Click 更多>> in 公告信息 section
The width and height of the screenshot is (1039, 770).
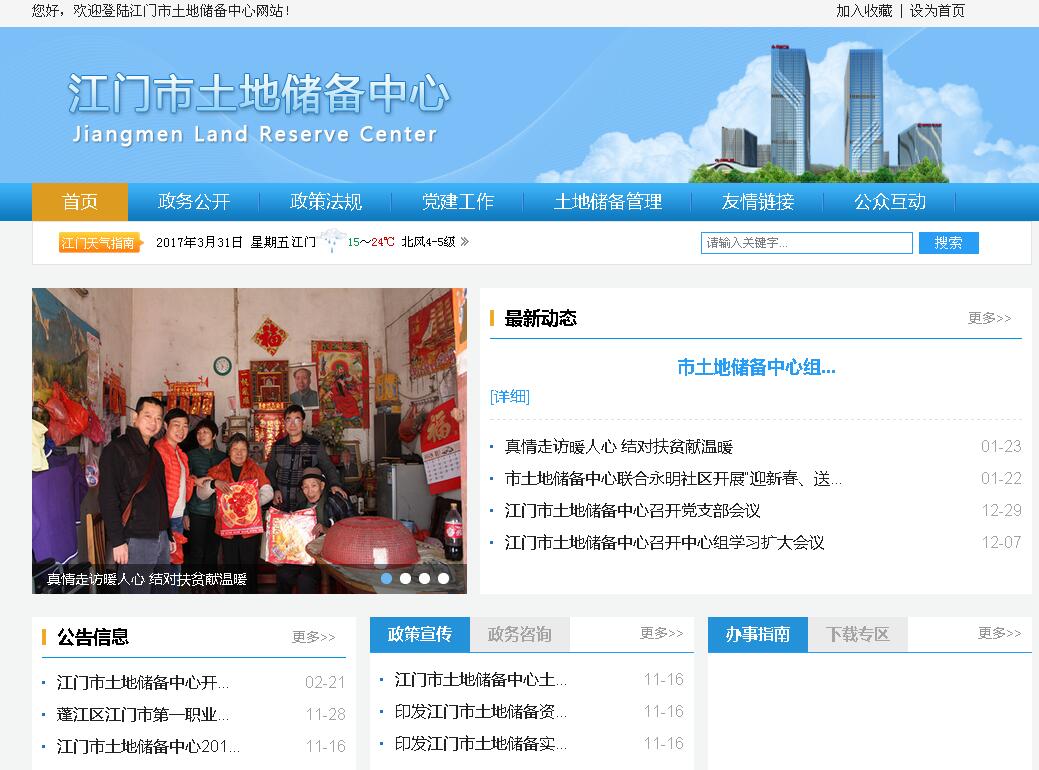click(x=313, y=637)
